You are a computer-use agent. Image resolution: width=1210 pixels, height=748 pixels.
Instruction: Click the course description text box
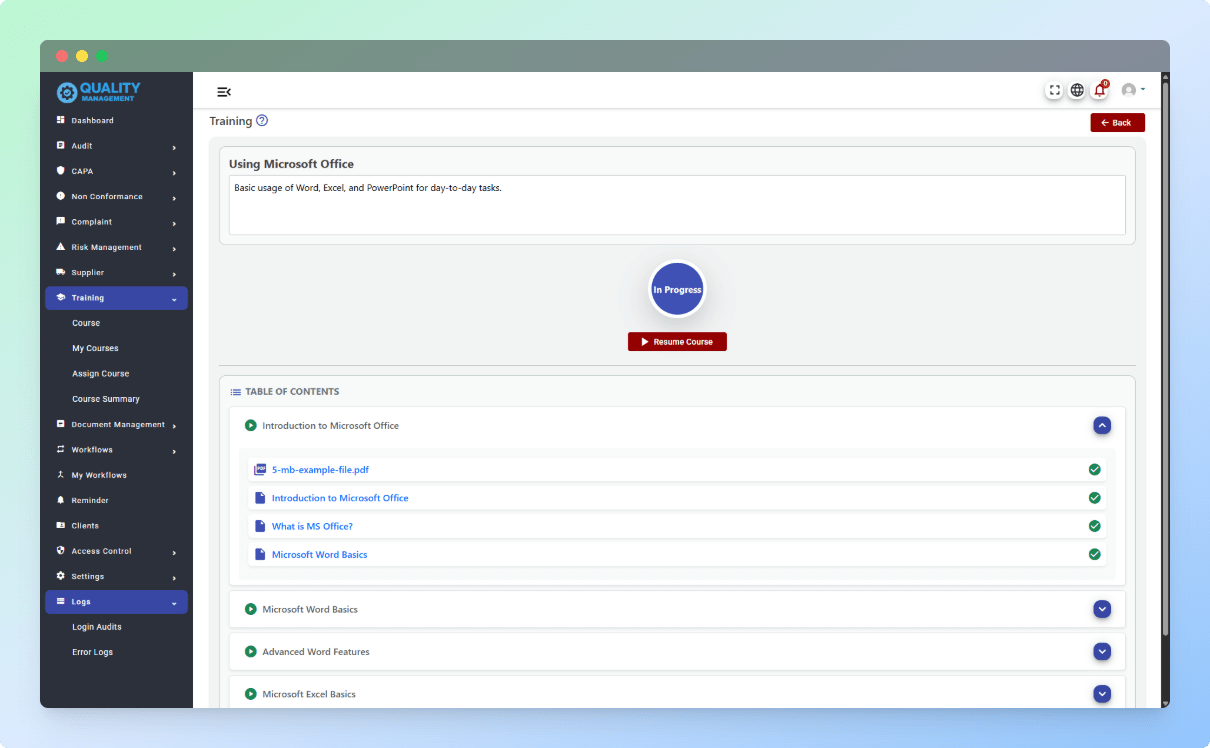677,205
